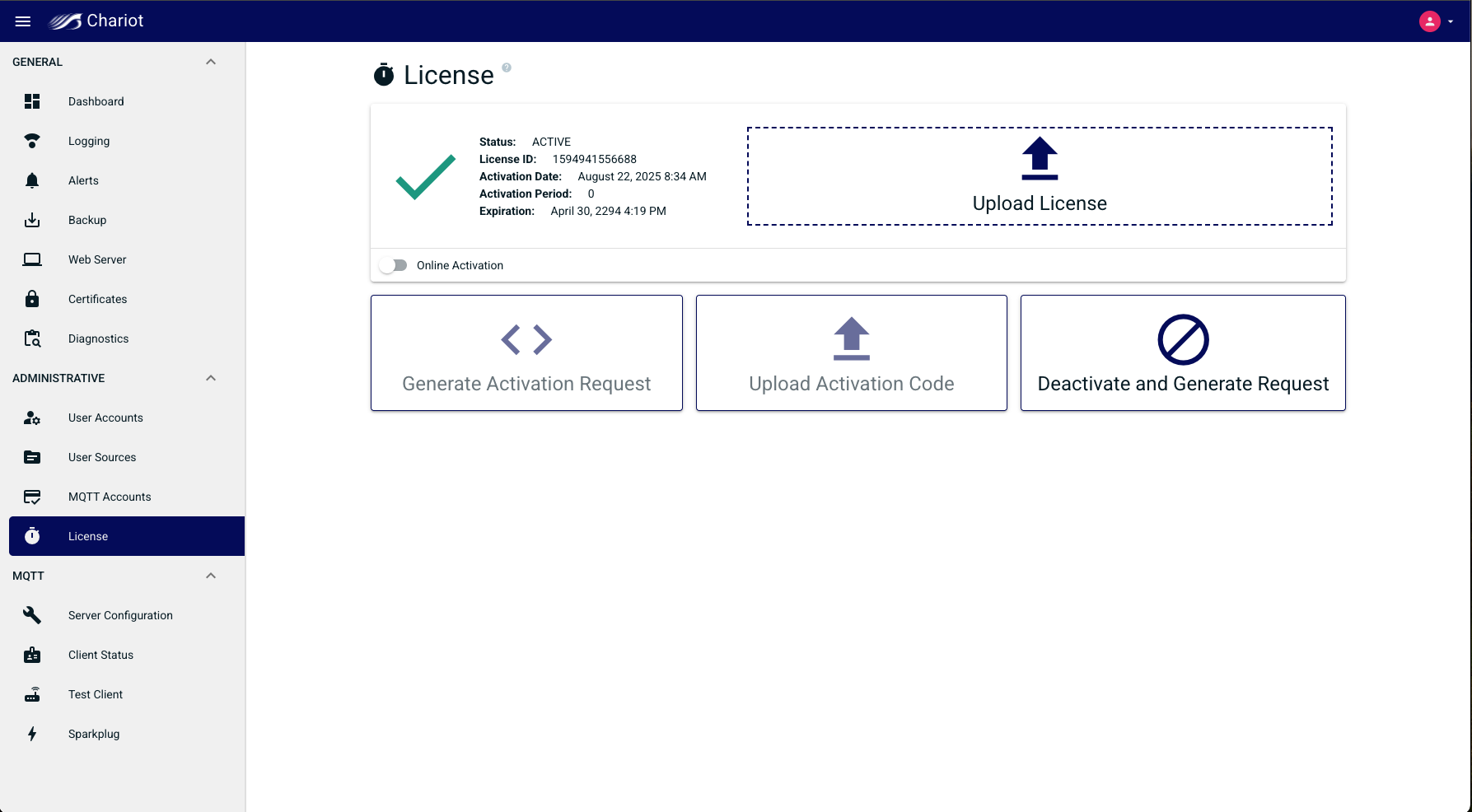1472x812 pixels.
Task: Open the user account dropdown
Action: click(1435, 21)
